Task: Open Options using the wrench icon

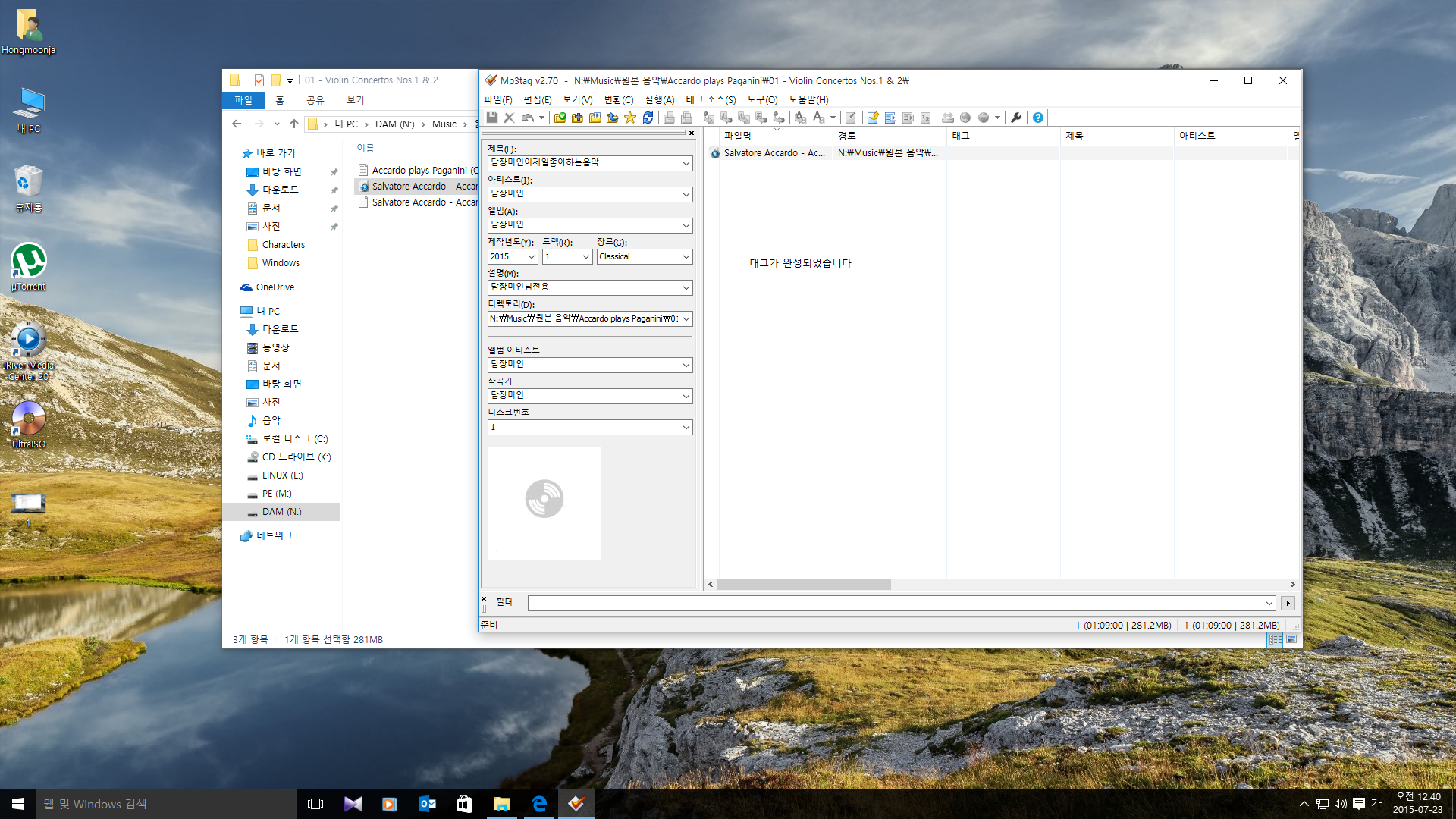Action: point(1016,118)
